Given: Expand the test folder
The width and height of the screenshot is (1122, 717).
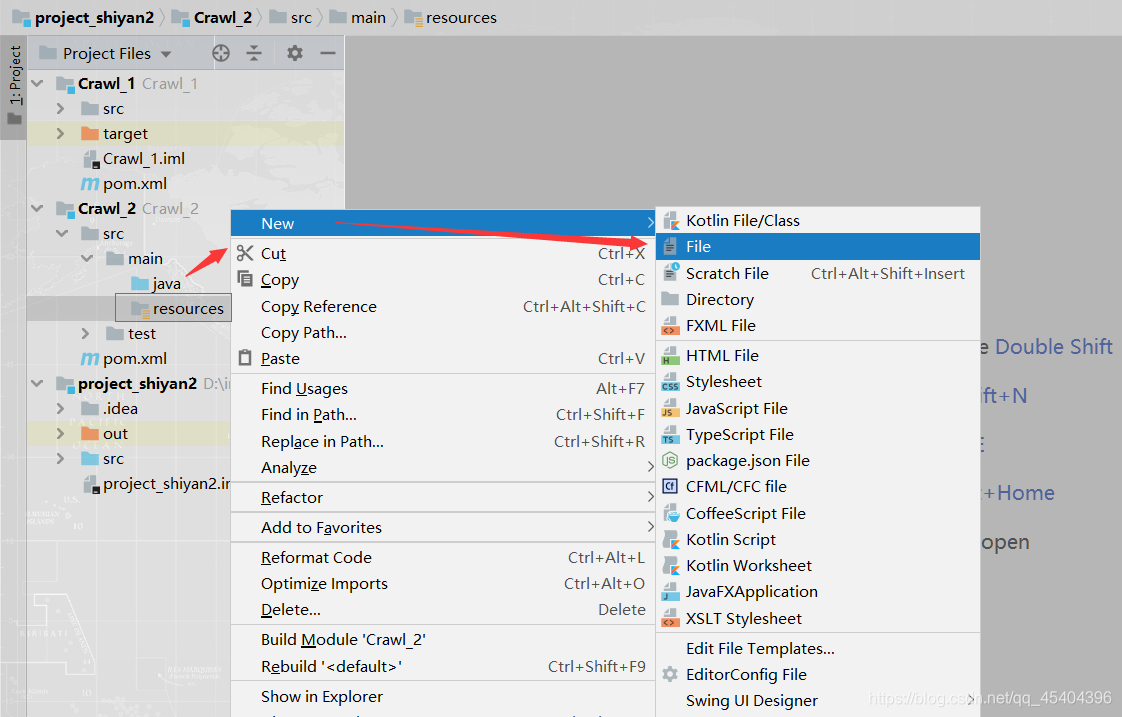Looking at the screenshot, I should coord(86,333).
